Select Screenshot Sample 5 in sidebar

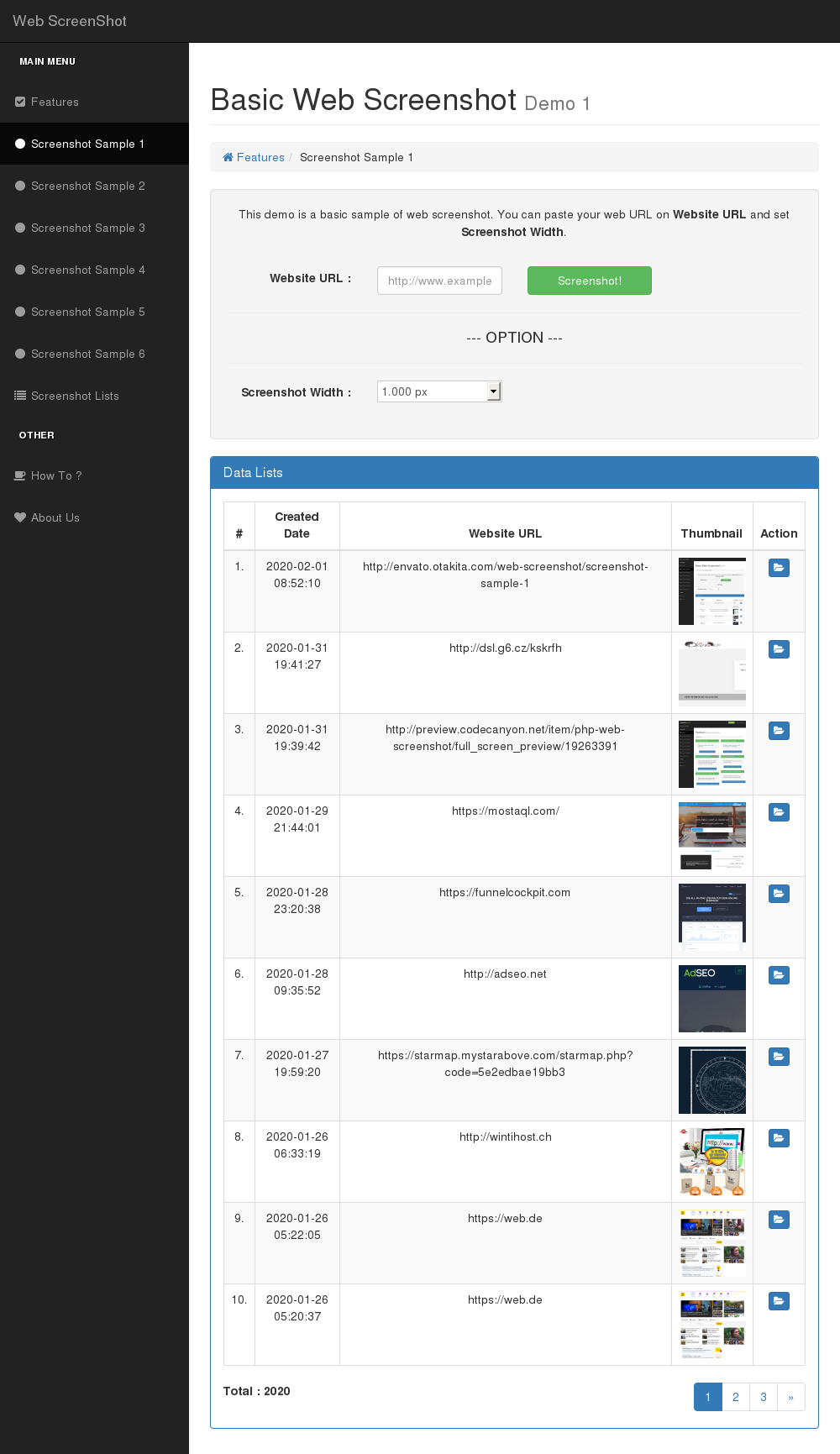tap(87, 312)
